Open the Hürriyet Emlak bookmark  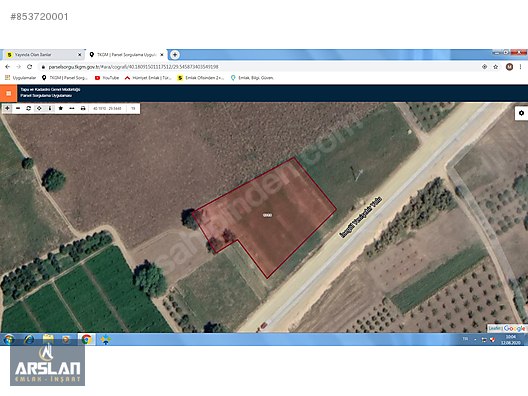coord(148,78)
